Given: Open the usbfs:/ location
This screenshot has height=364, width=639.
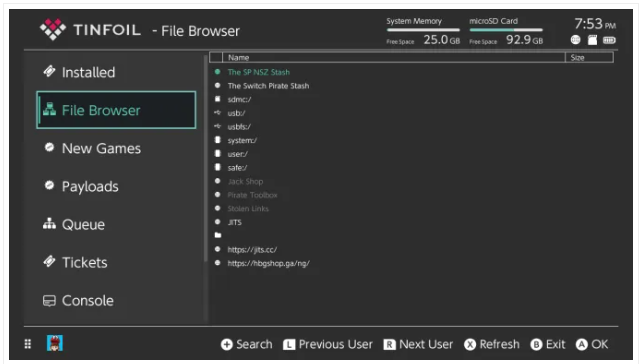Looking at the screenshot, I should tap(239, 127).
